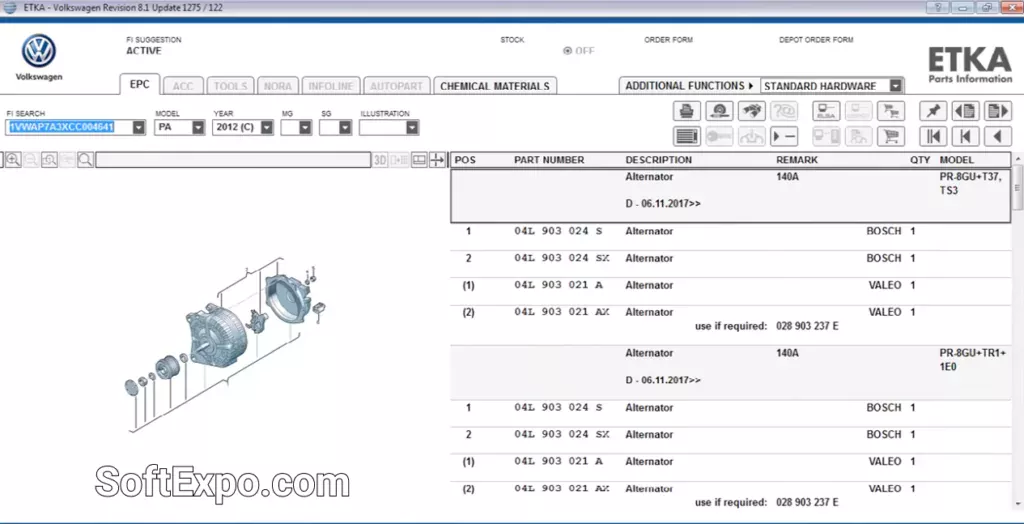Select the Alternator heading with PR-8GU+T37
Viewport: 1024px width, 524px height.
[x=731, y=196]
